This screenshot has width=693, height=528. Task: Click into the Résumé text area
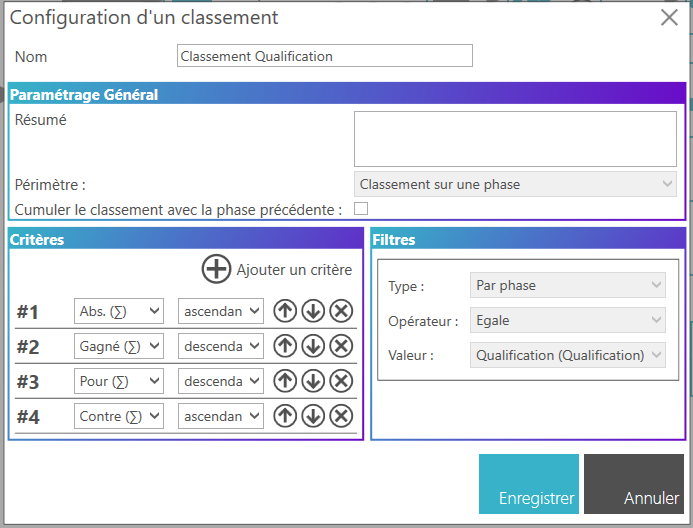[x=515, y=139]
